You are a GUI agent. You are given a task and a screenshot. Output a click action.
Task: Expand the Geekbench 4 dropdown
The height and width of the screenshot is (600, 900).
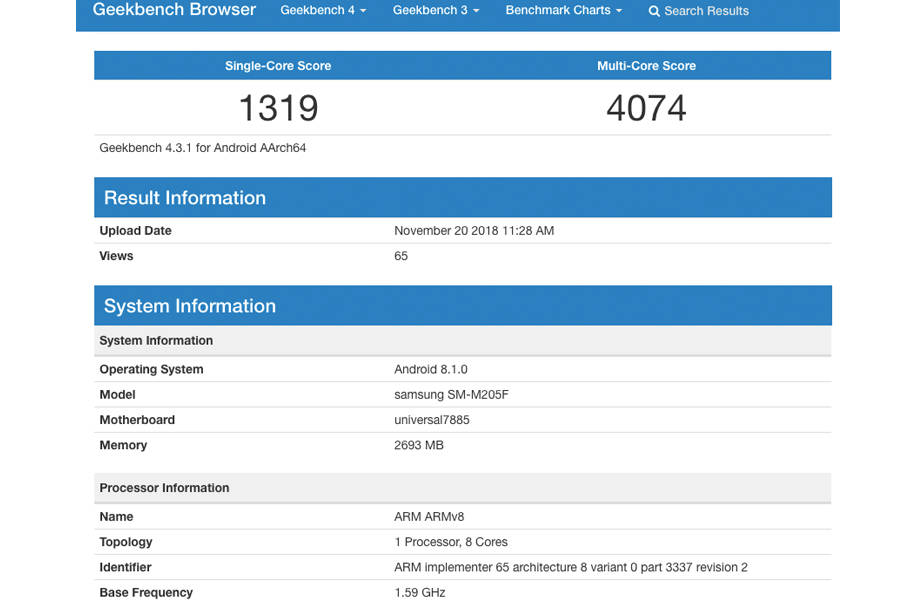(322, 10)
